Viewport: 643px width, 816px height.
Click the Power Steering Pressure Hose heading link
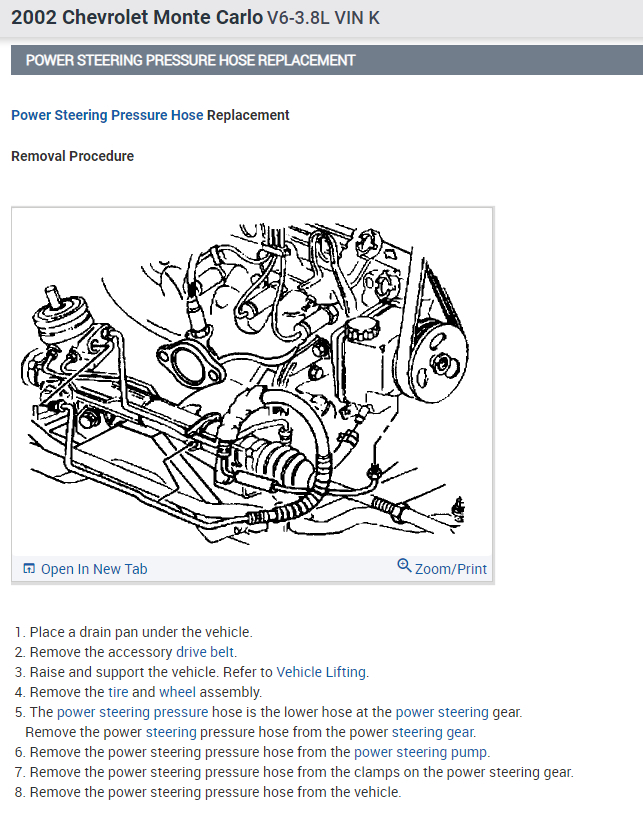(107, 115)
